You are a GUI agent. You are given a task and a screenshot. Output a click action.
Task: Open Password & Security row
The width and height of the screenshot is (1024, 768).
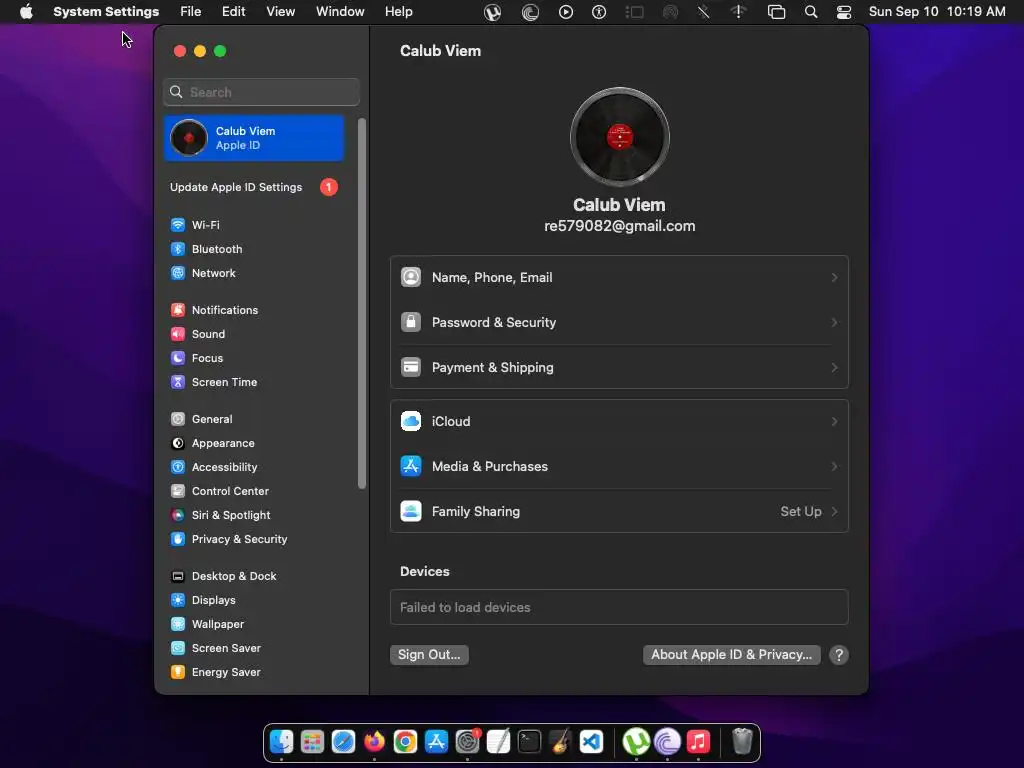[x=619, y=323]
